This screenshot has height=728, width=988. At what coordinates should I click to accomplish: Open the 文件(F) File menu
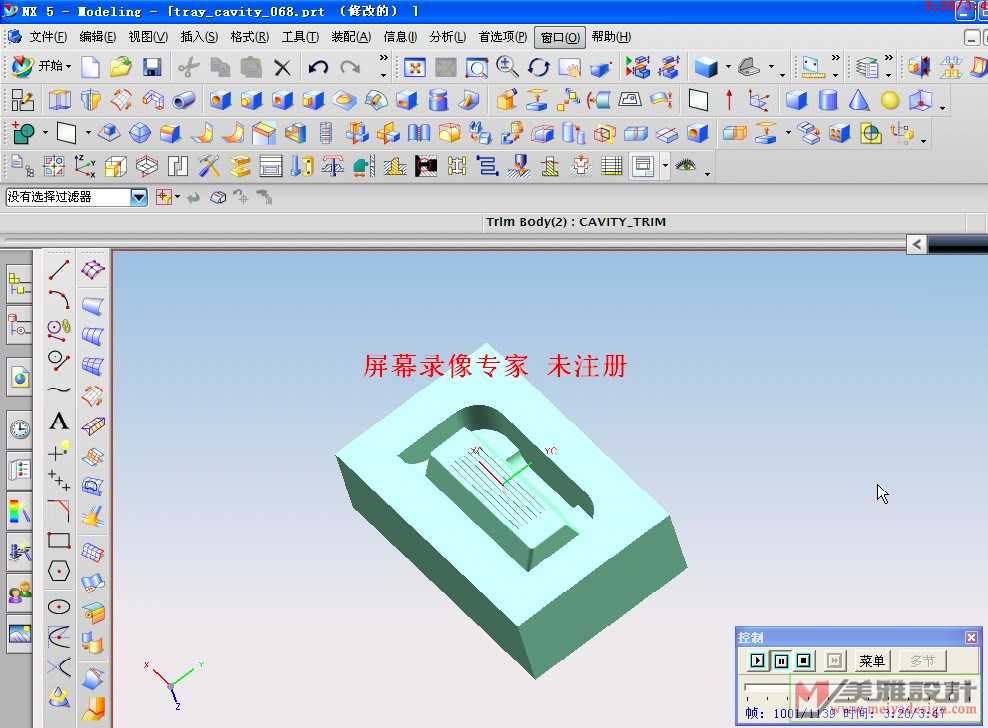coord(48,37)
